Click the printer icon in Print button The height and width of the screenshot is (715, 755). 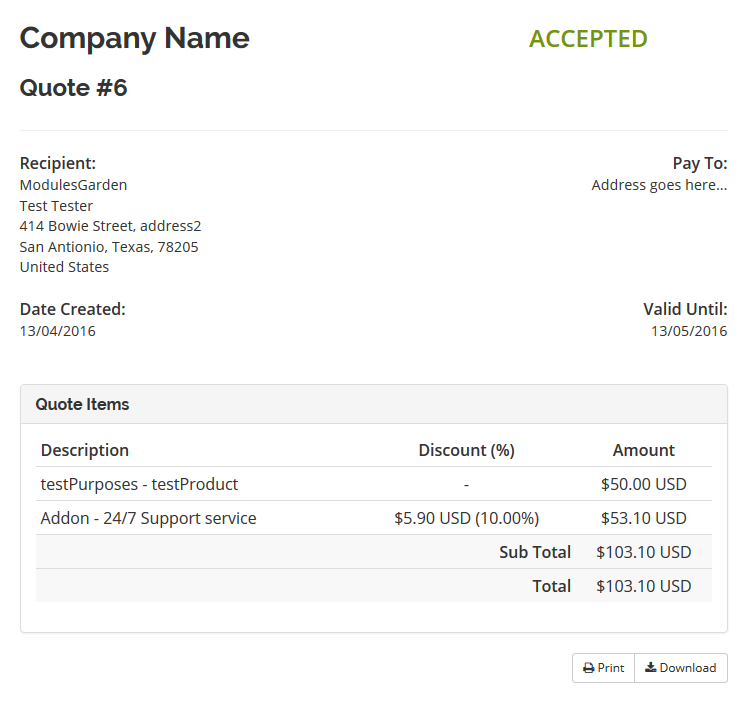(x=588, y=668)
